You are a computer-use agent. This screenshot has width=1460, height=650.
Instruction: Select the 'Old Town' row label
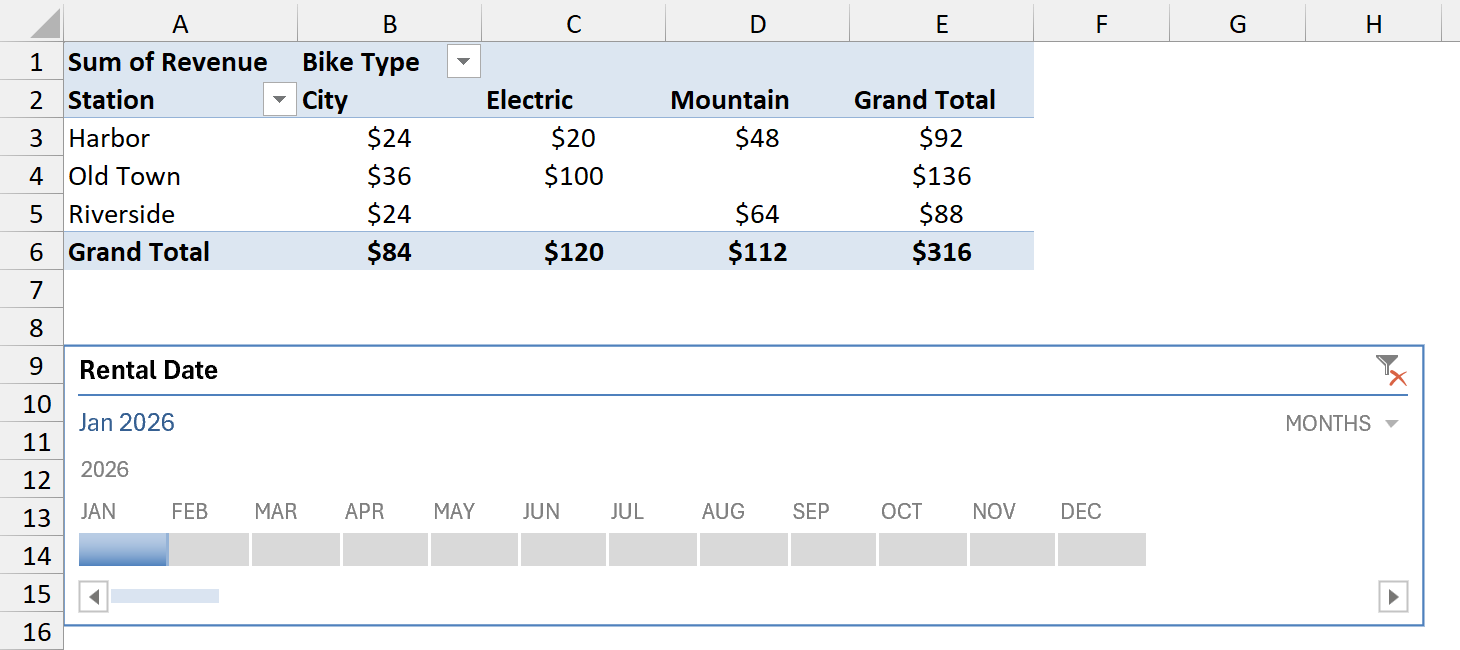[x=180, y=176]
